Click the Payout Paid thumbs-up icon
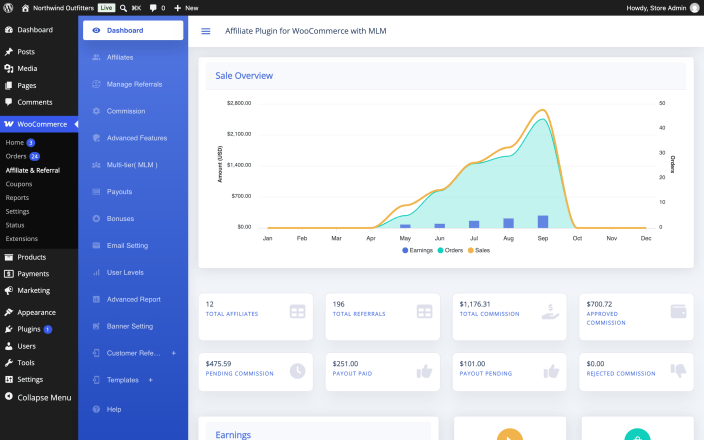Screen dimensions: 704x440 [x=424, y=371]
